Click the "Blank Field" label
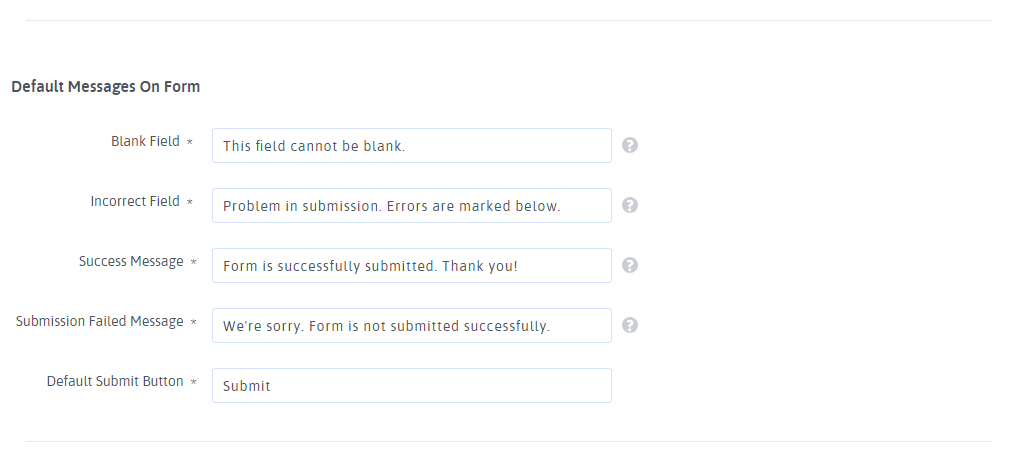This screenshot has width=1031, height=469. [145, 141]
